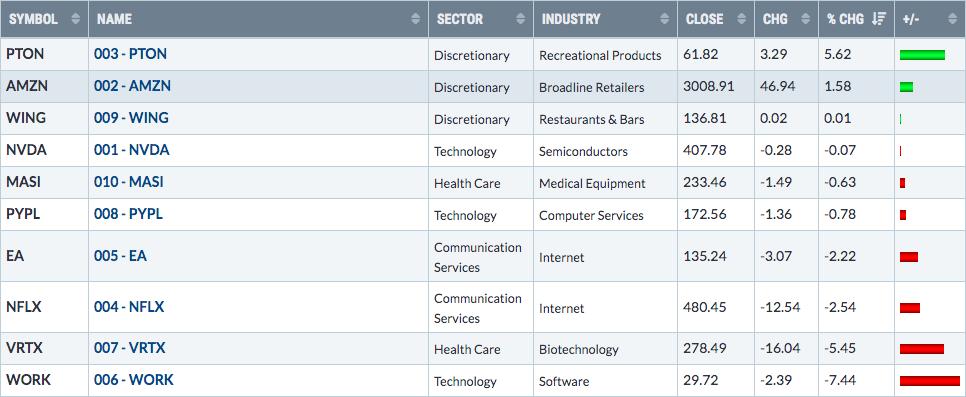This screenshot has height=397, width=966.
Task: Click the SECTOR column header label
Action: 460,19
